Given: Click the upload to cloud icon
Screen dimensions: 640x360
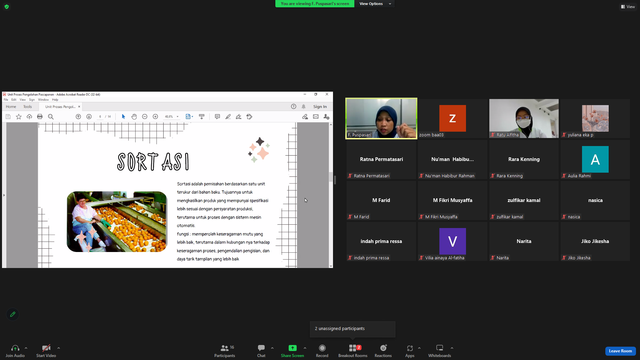Looking at the screenshot, I should [x=29, y=117].
